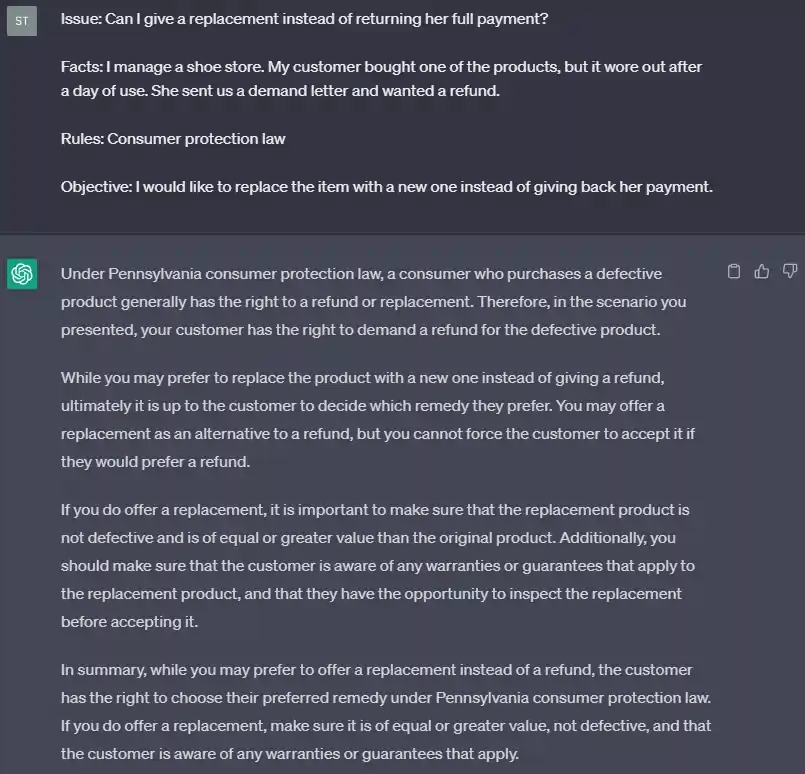Click the line beginning 'has the right to choose their preferred remedy'
Viewport: 805px width, 774px height.
(386, 698)
